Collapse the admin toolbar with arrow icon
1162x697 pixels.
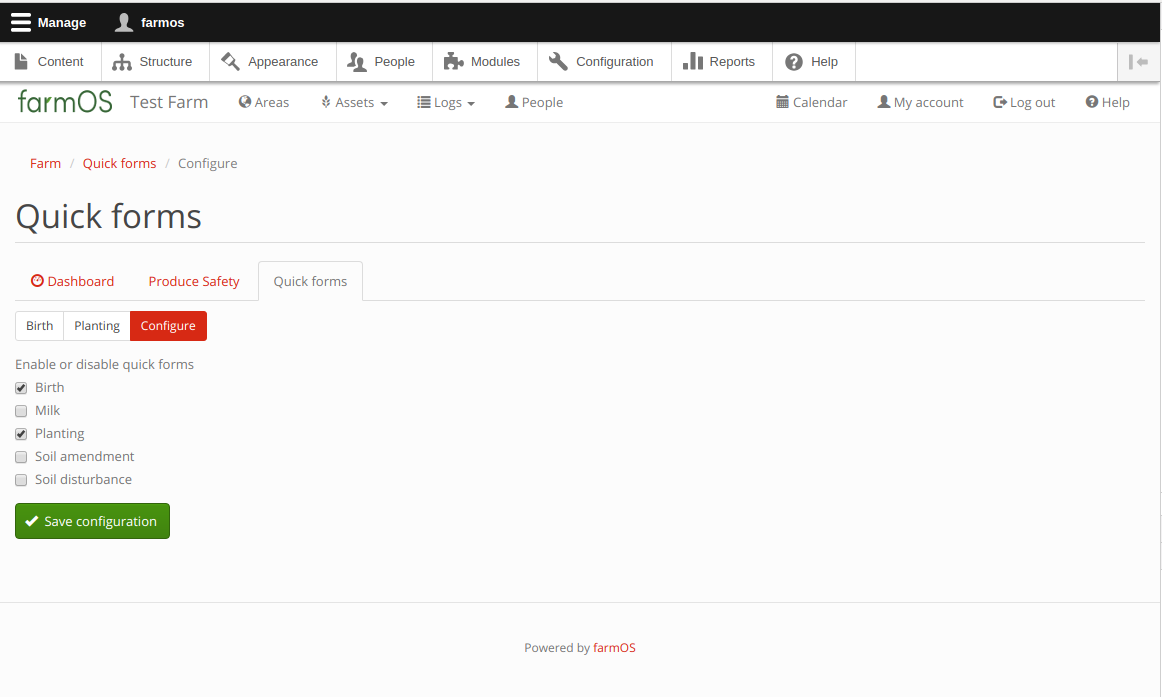[1138, 62]
